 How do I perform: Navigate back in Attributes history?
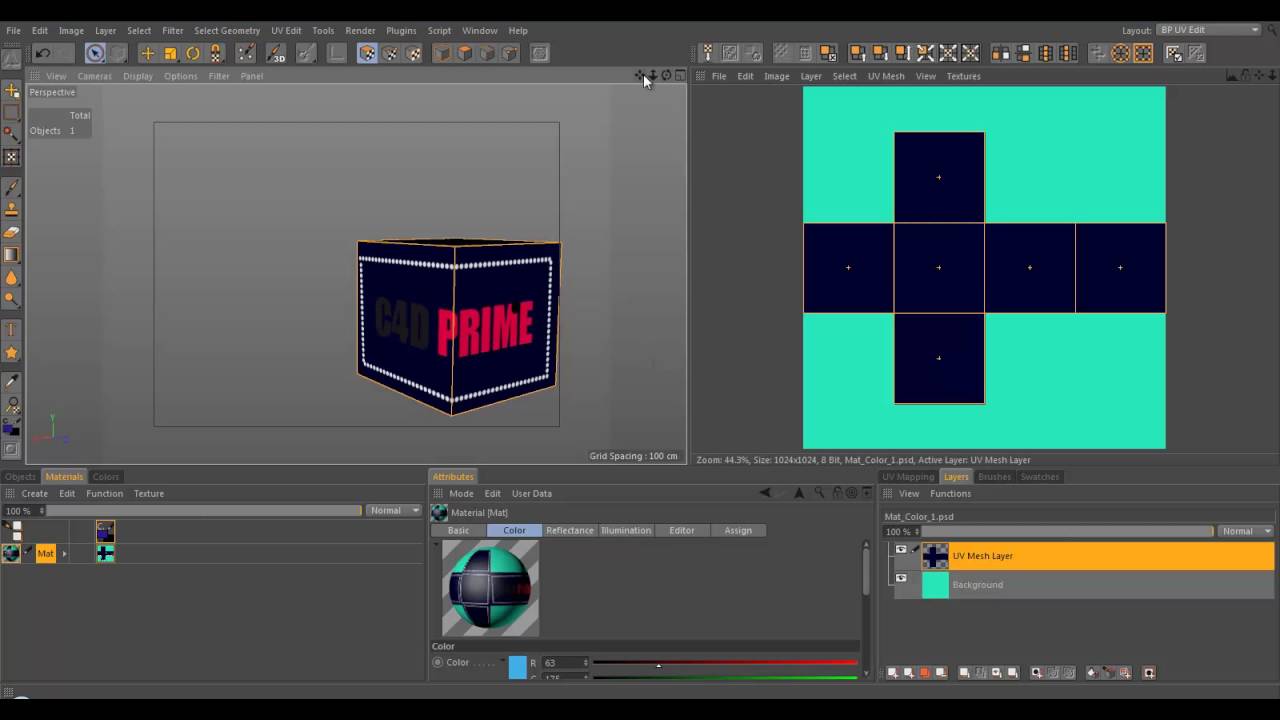click(x=765, y=493)
